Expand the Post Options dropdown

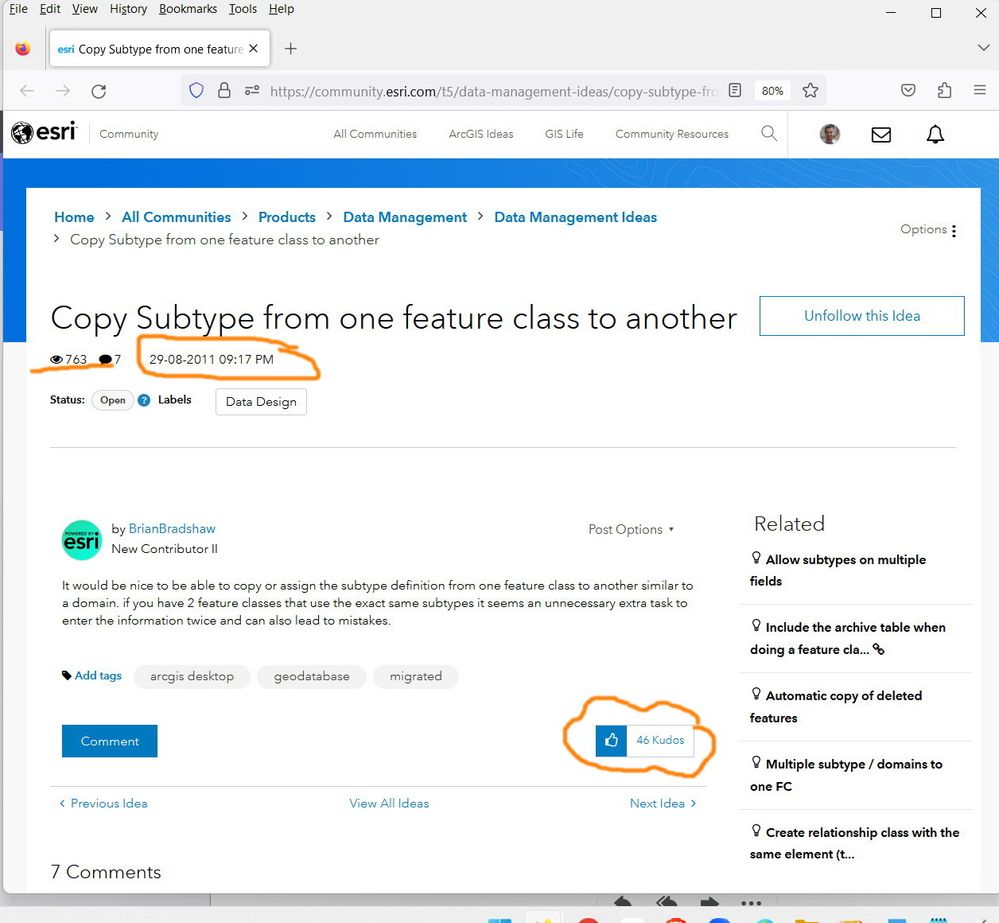(x=631, y=529)
